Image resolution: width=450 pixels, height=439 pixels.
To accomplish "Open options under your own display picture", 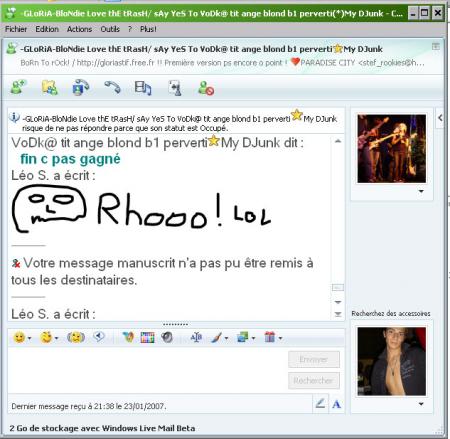I will (x=421, y=404).
